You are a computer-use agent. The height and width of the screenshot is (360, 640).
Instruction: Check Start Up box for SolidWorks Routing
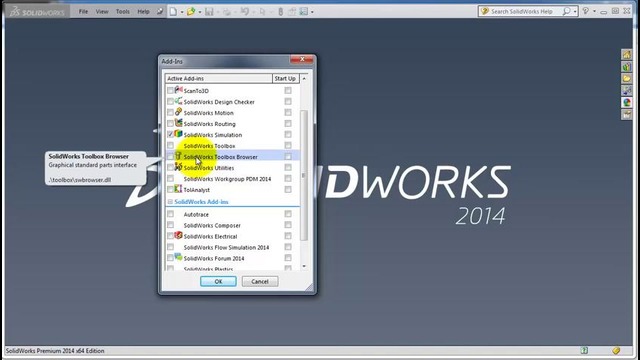pyautogui.click(x=288, y=123)
